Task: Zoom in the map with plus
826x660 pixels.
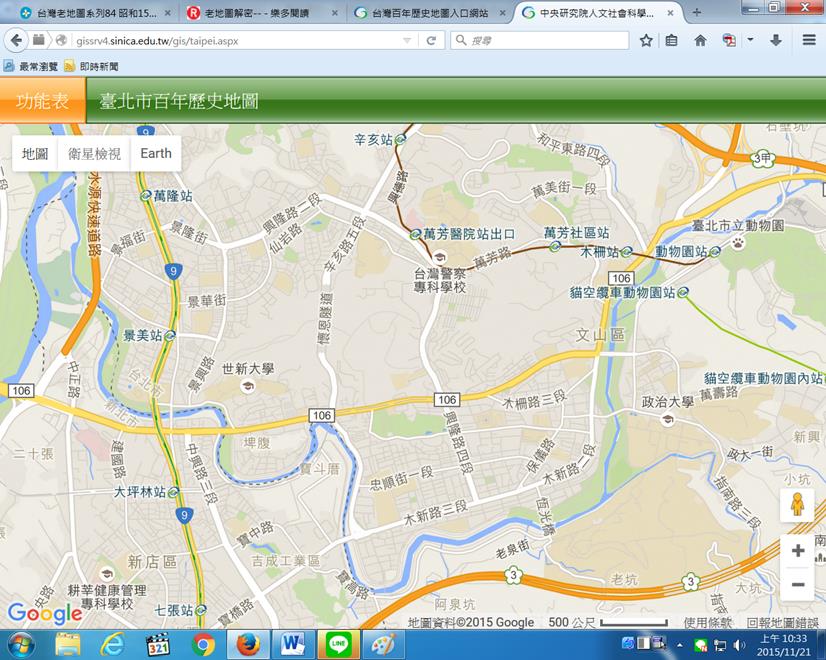Action: 798,551
